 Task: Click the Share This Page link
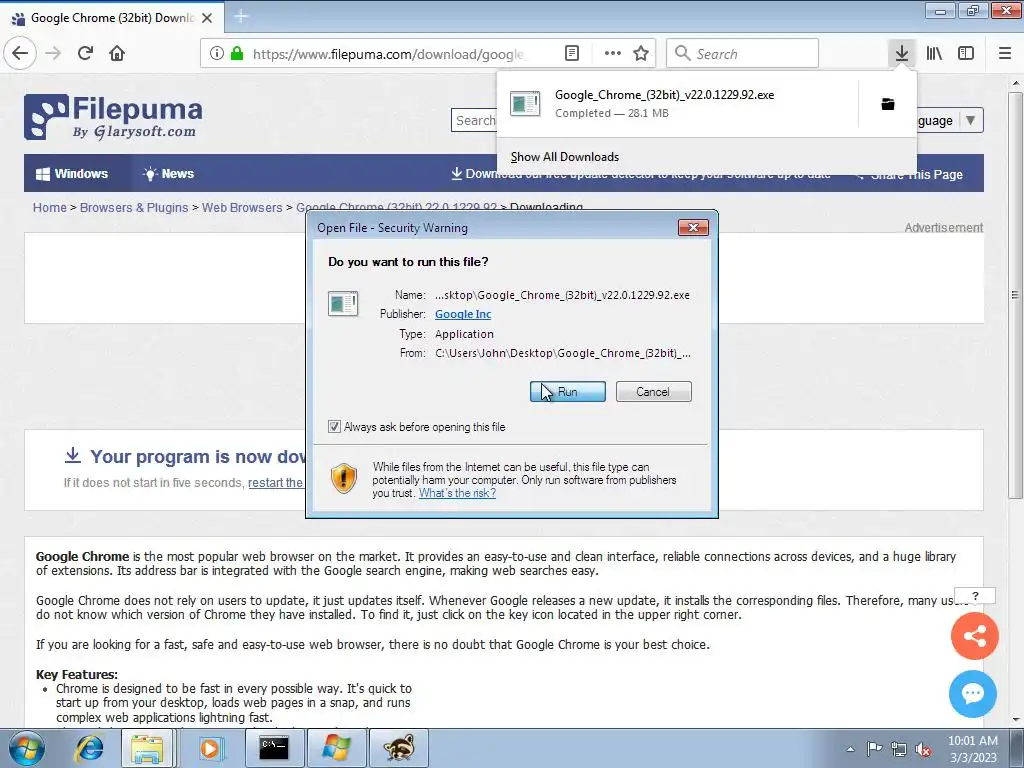pyautogui.click(x=910, y=174)
